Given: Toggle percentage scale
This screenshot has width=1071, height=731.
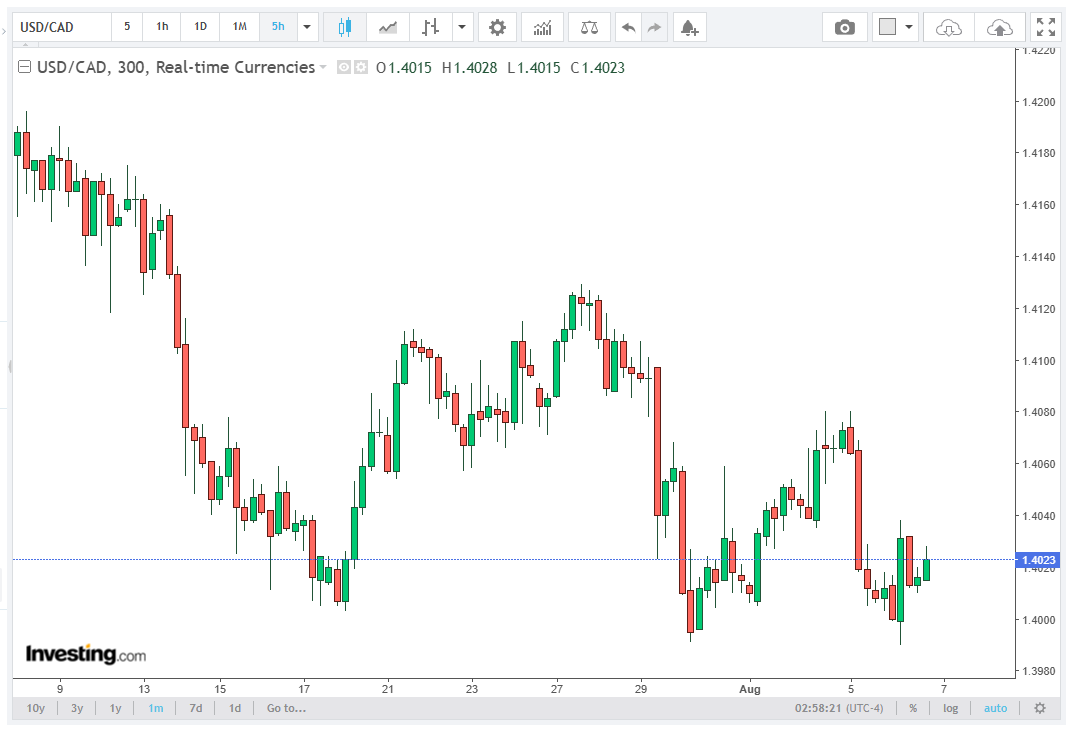Looking at the screenshot, I should (913, 708).
